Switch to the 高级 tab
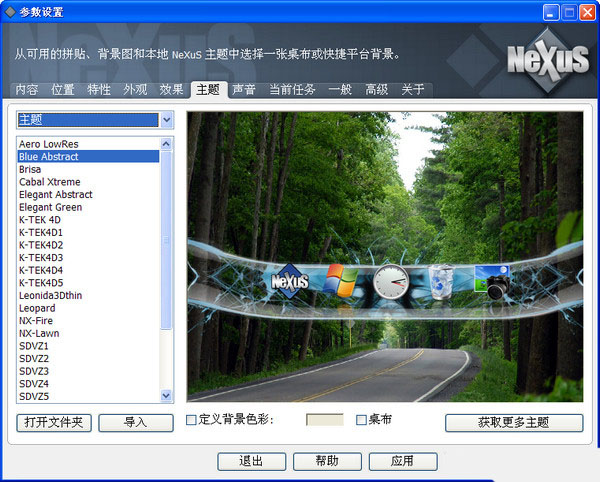Image resolution: width=600 pixels, height=482 pixels. pos(376,90)
